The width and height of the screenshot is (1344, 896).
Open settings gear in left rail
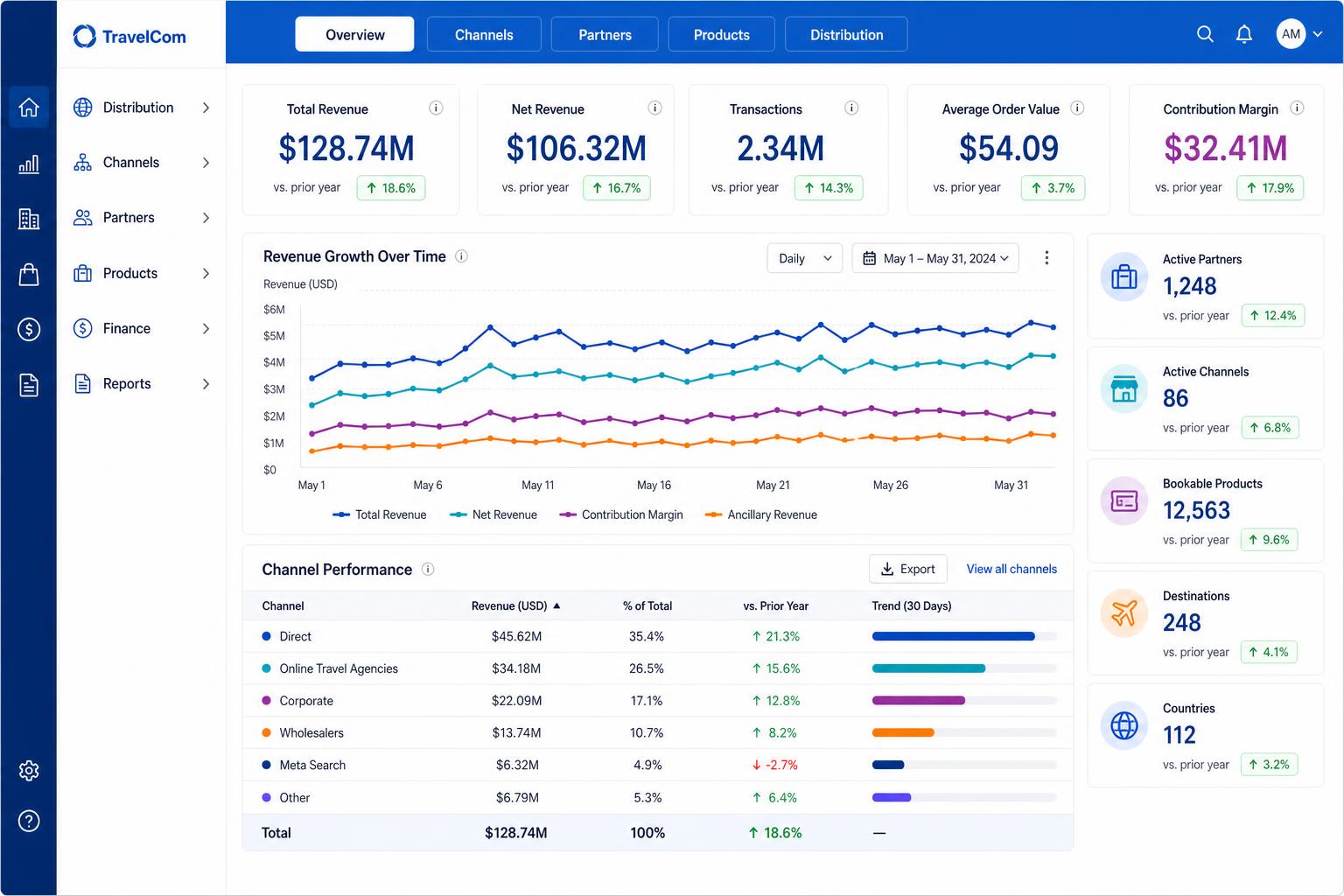point(29,771)
